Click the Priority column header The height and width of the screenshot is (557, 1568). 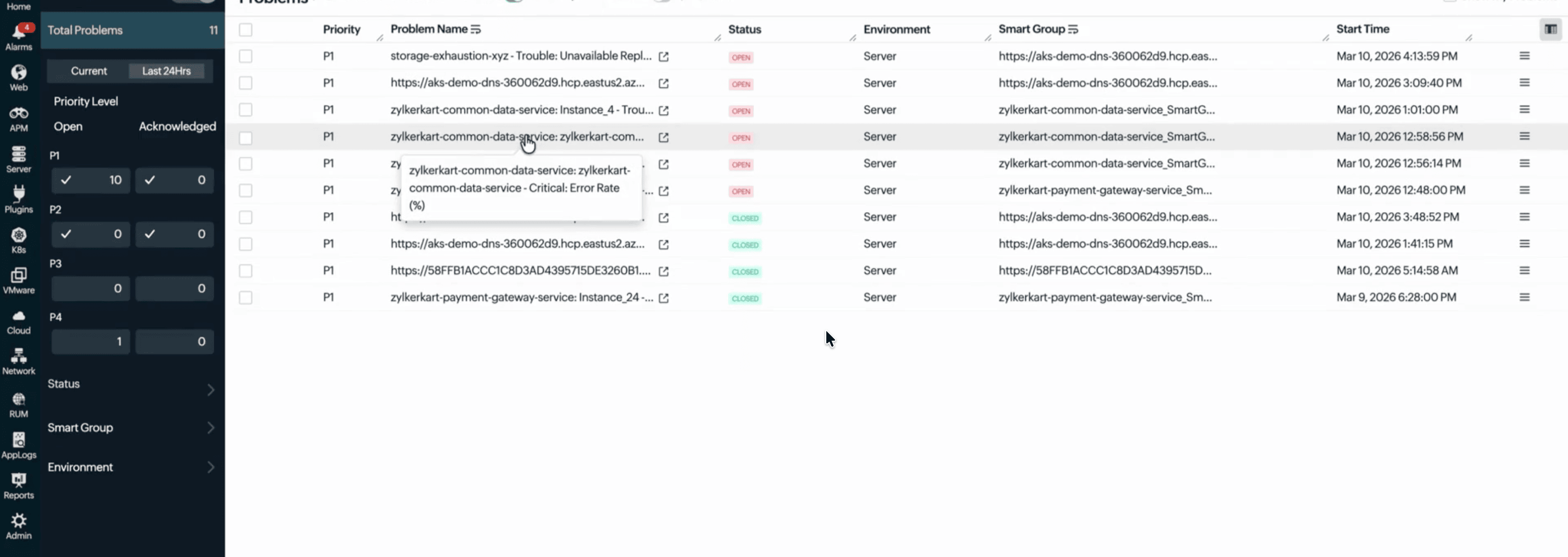tap(342, 29)
